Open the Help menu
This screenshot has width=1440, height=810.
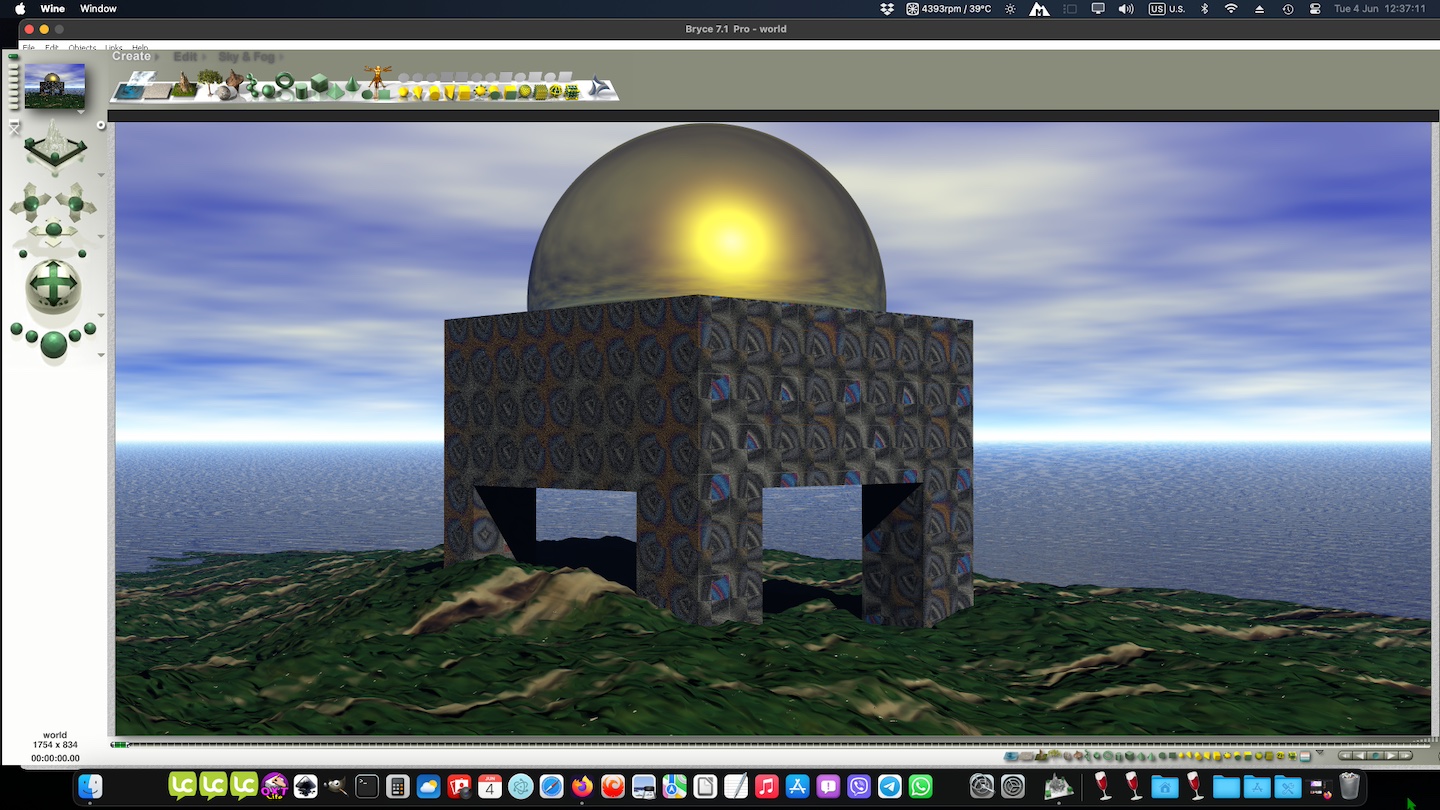[x=140, y=47]
